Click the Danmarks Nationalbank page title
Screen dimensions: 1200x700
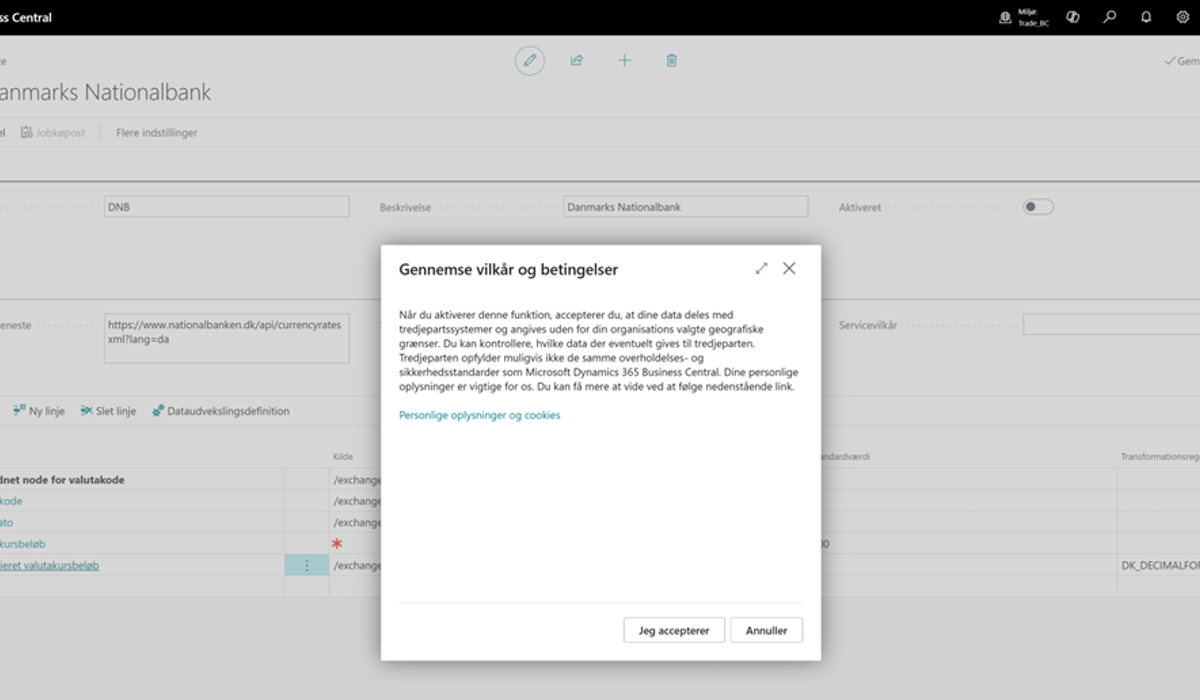105,93
